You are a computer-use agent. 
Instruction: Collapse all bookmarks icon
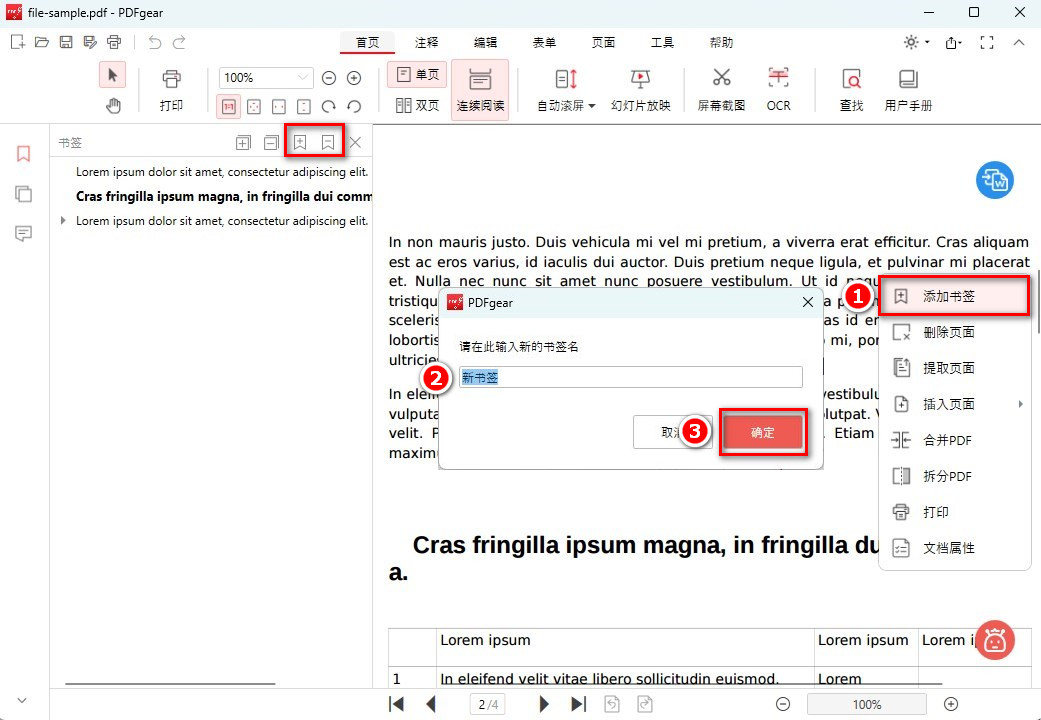(x=271, y=142)
